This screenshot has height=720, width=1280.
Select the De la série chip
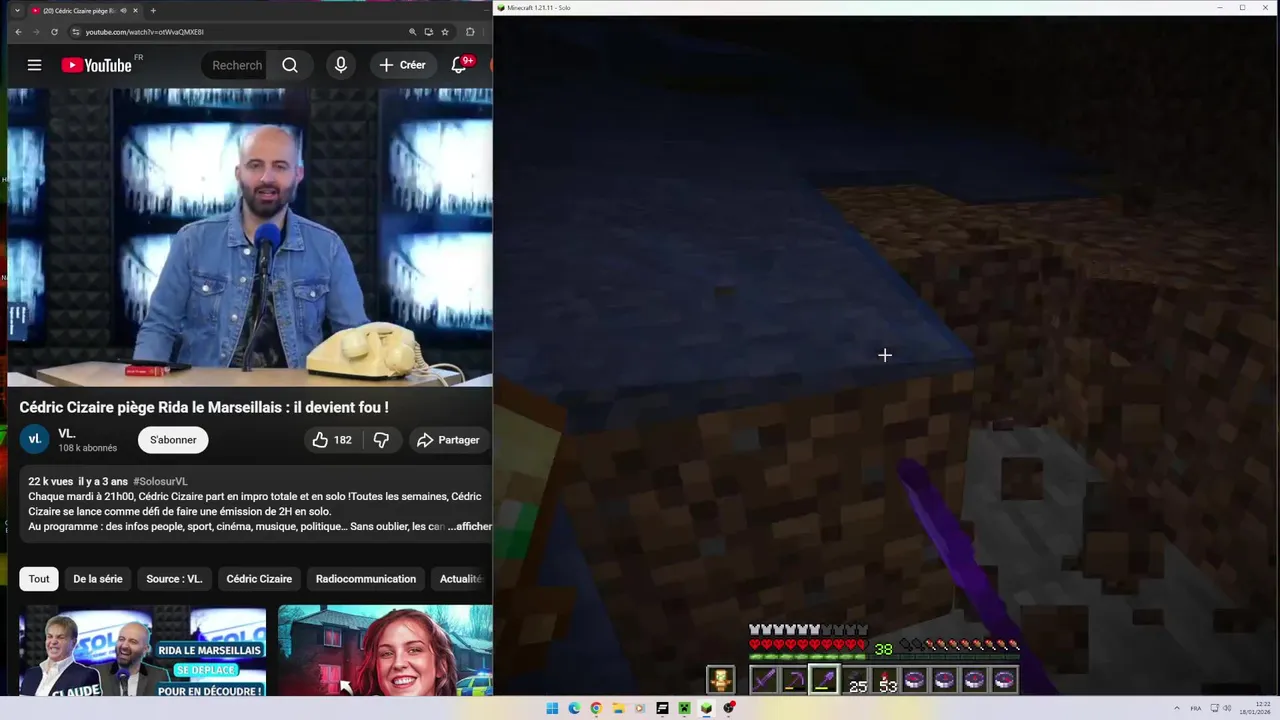[98, 579]
